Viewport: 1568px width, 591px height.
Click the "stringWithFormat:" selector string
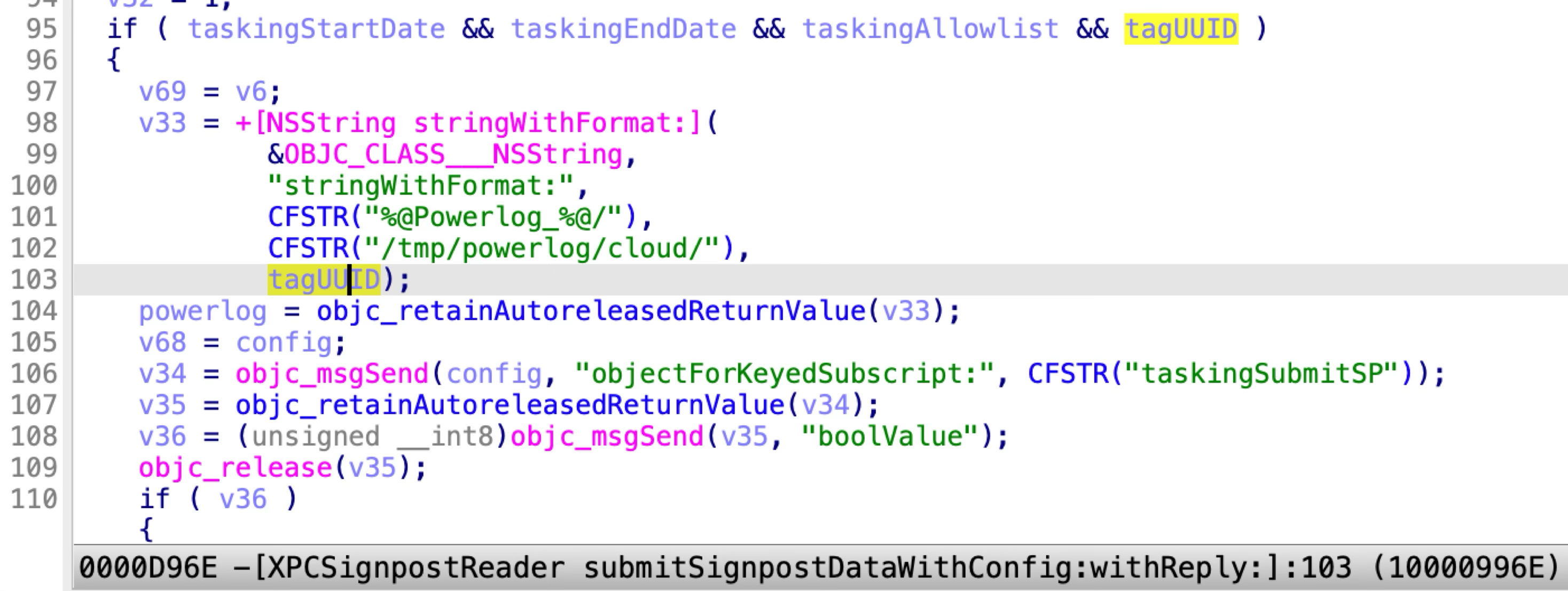coord(421,186)
